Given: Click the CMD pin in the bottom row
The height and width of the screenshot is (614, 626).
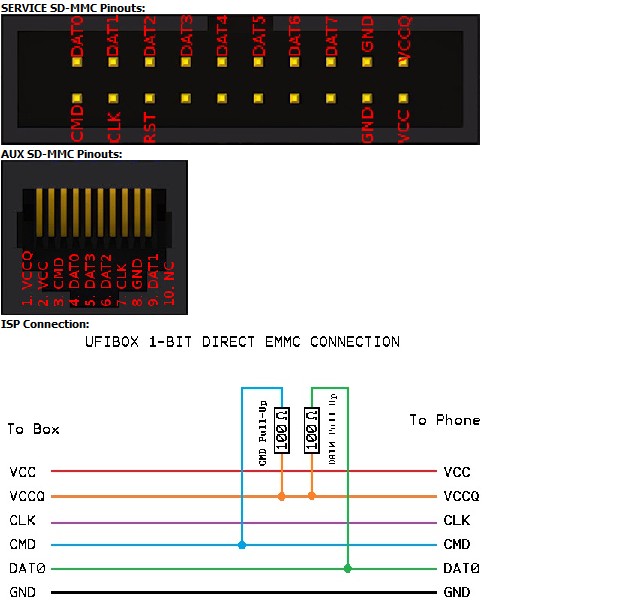Looking at the screenshot, I should coord(77,98).
